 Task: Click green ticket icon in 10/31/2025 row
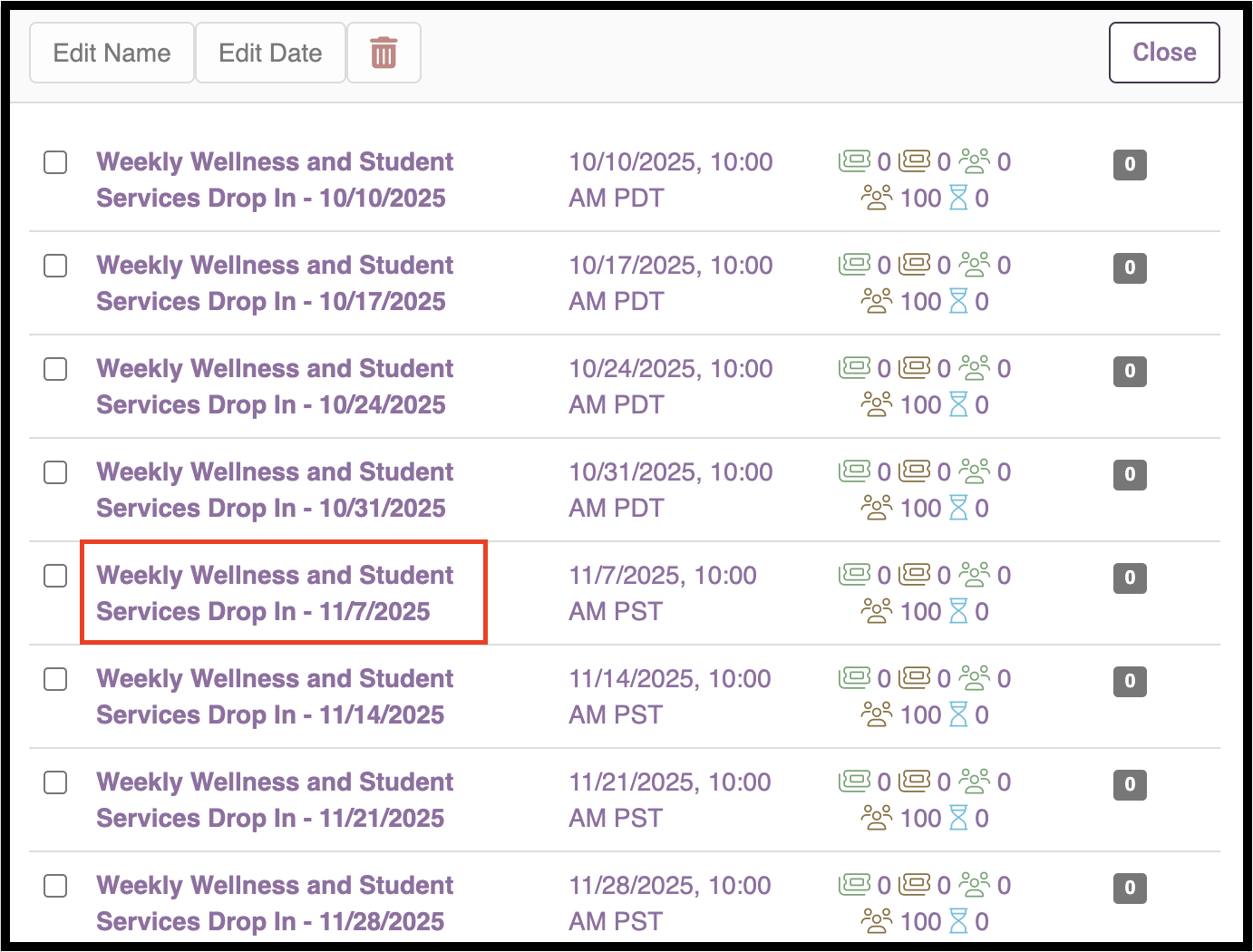tap(855, 471)
